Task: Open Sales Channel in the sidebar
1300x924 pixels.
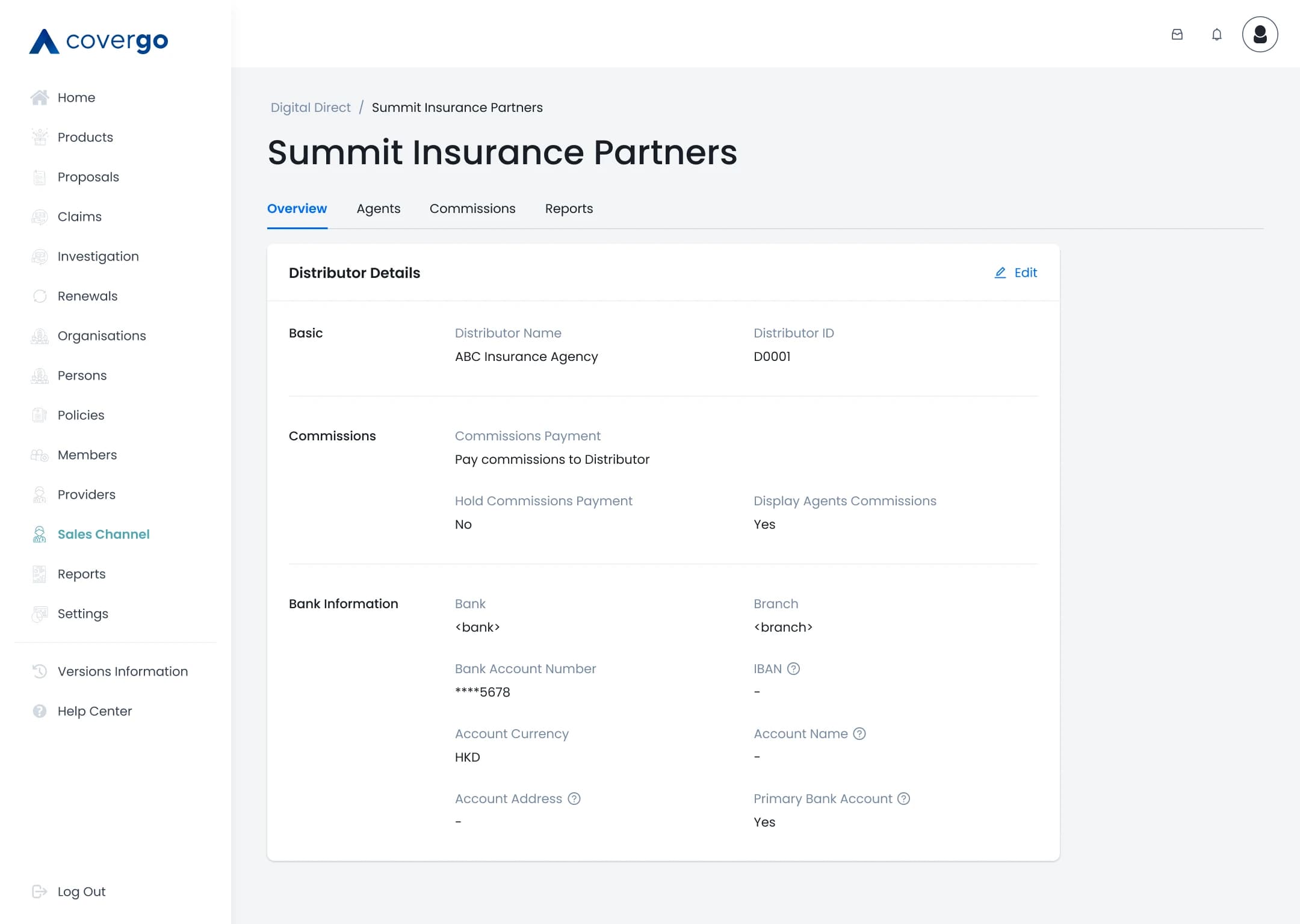Action: [x=104, y=534]
